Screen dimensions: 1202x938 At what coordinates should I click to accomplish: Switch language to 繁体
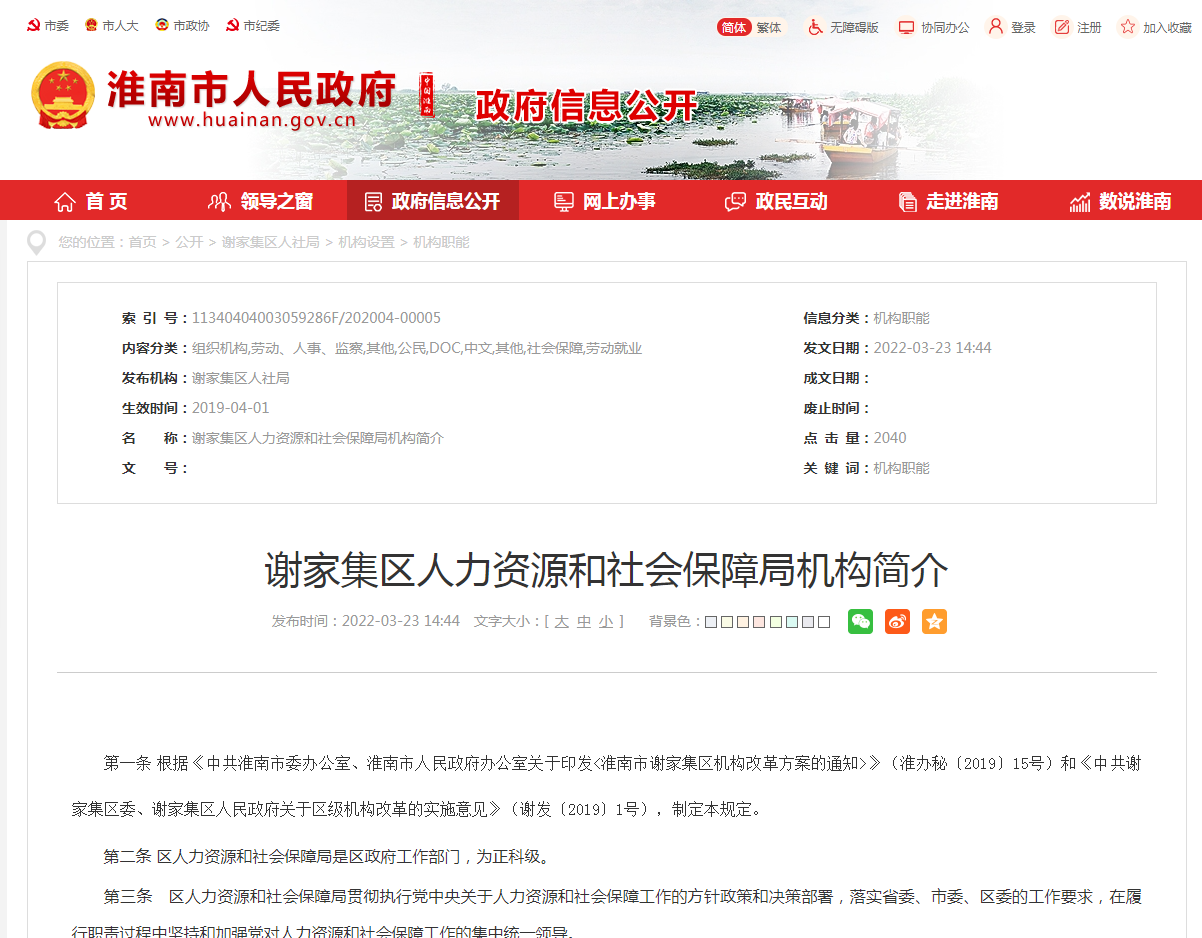[768, 27]
